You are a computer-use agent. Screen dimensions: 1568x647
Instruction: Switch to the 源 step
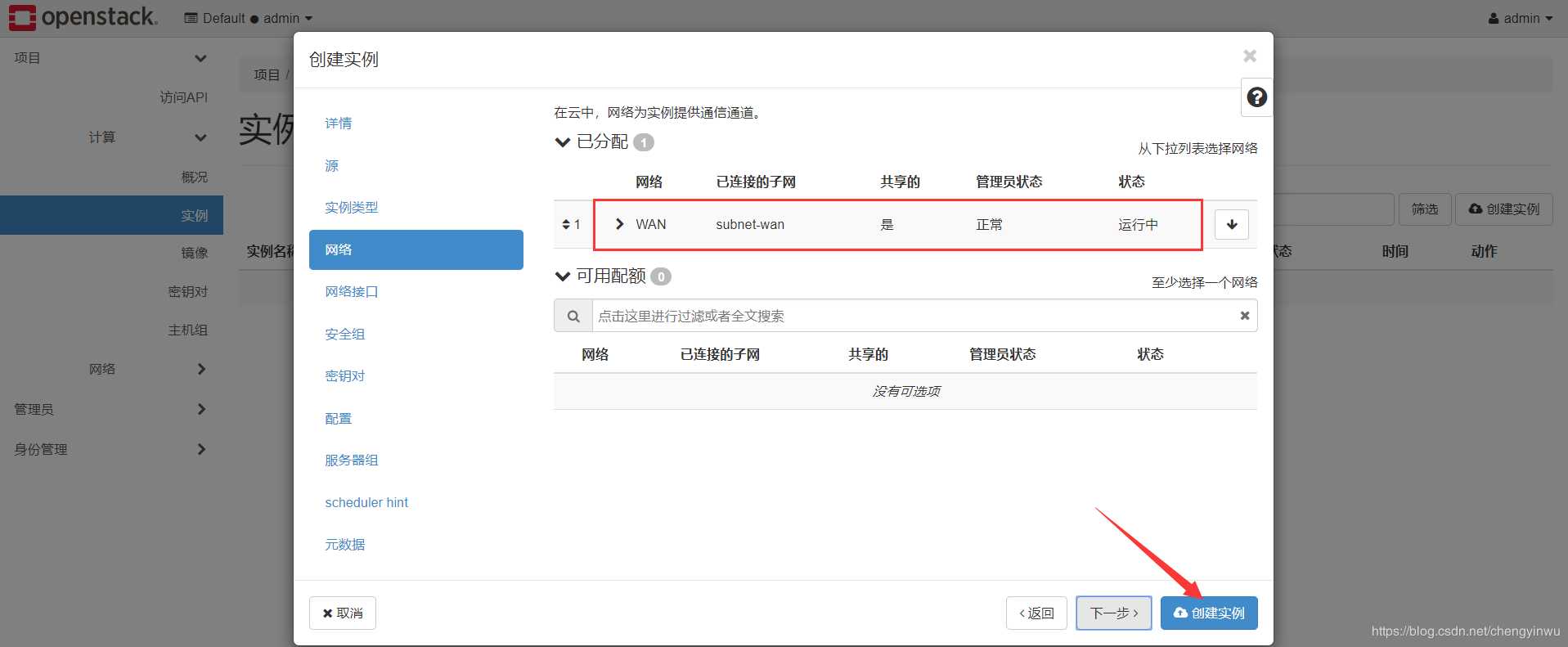[x=331, y=165]
